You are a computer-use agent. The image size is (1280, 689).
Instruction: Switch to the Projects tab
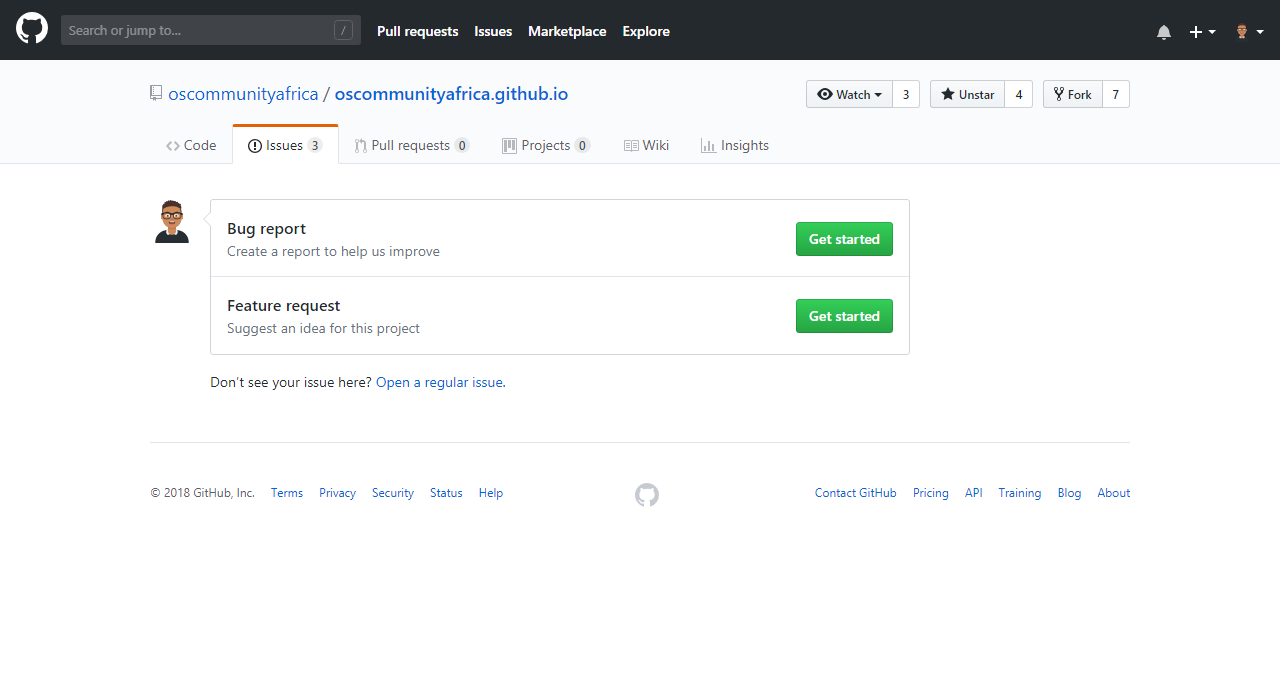546,145
